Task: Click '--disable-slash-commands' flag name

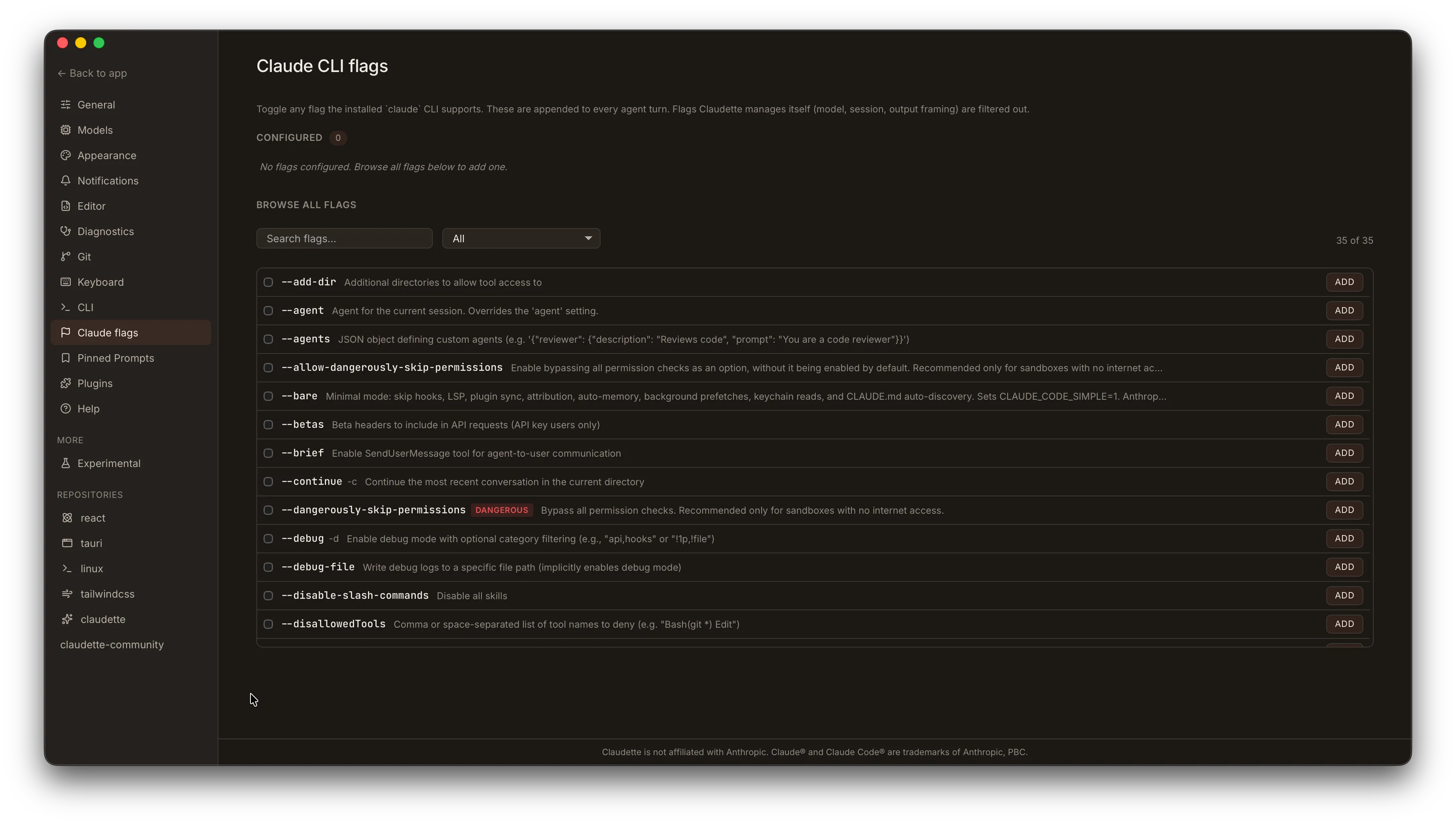Action: pyautogui.click(x=355, y=595)
